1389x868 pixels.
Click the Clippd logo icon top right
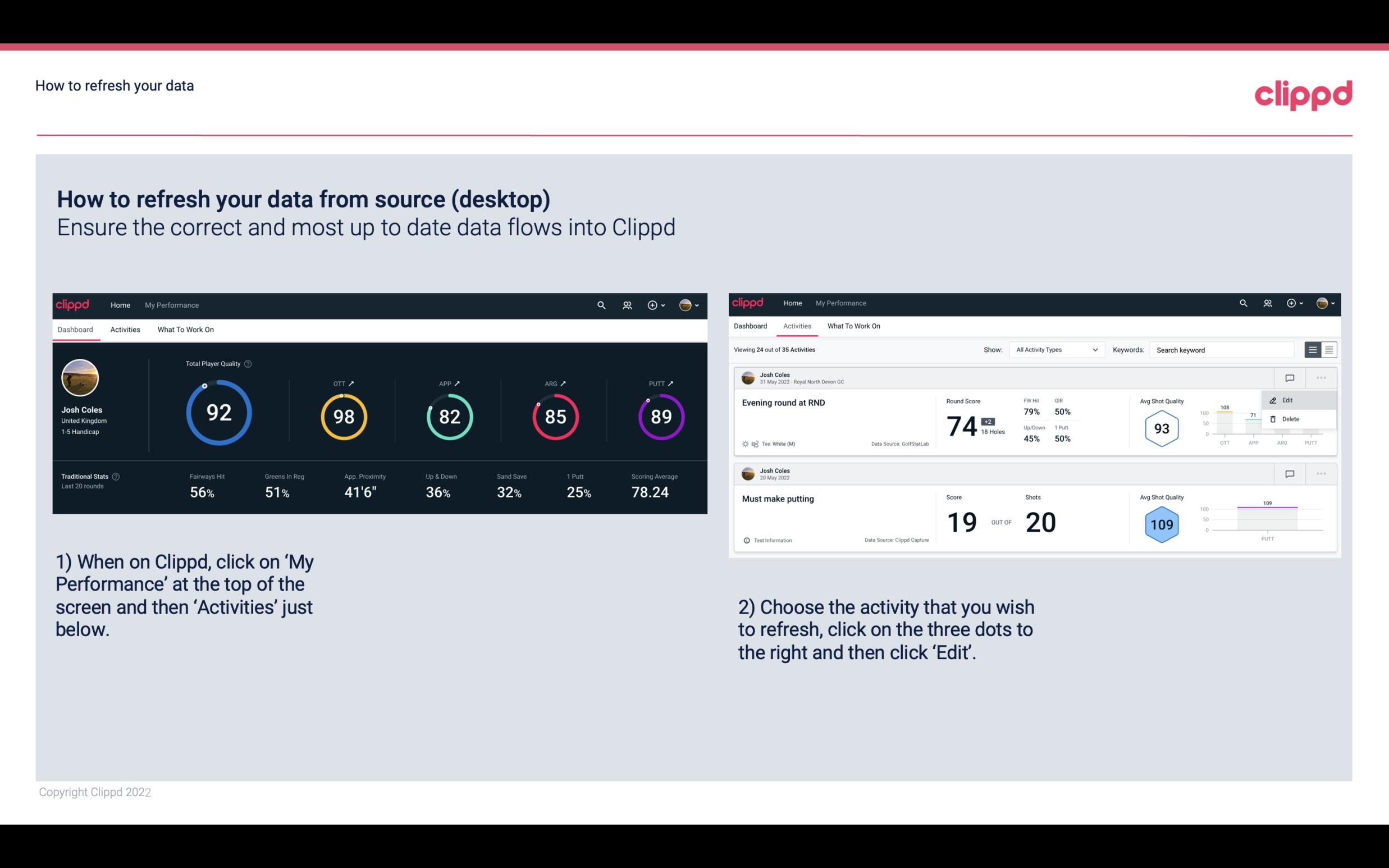[1303, 94]
